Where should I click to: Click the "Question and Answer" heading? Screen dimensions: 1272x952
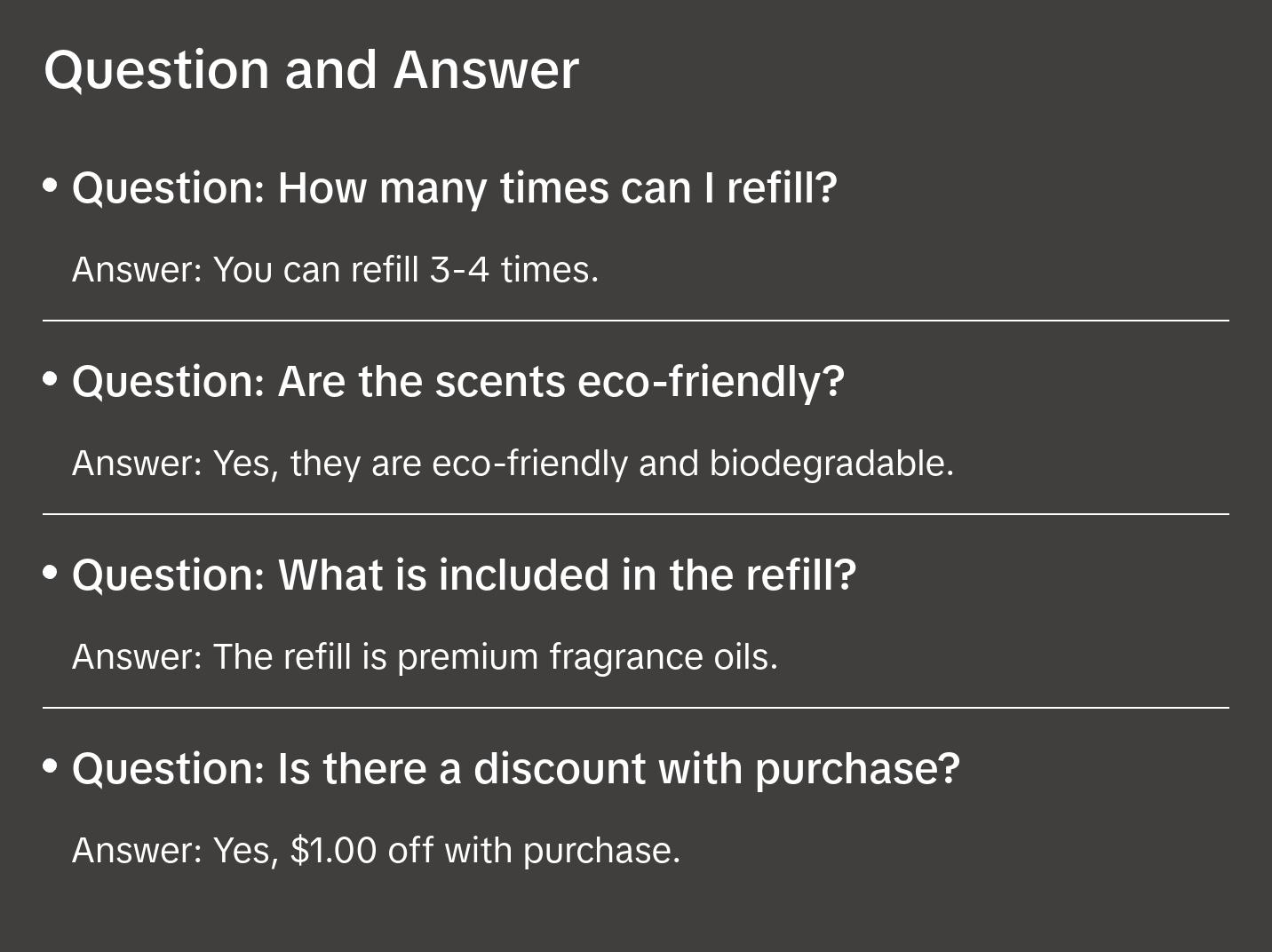[x=311, y=70]
